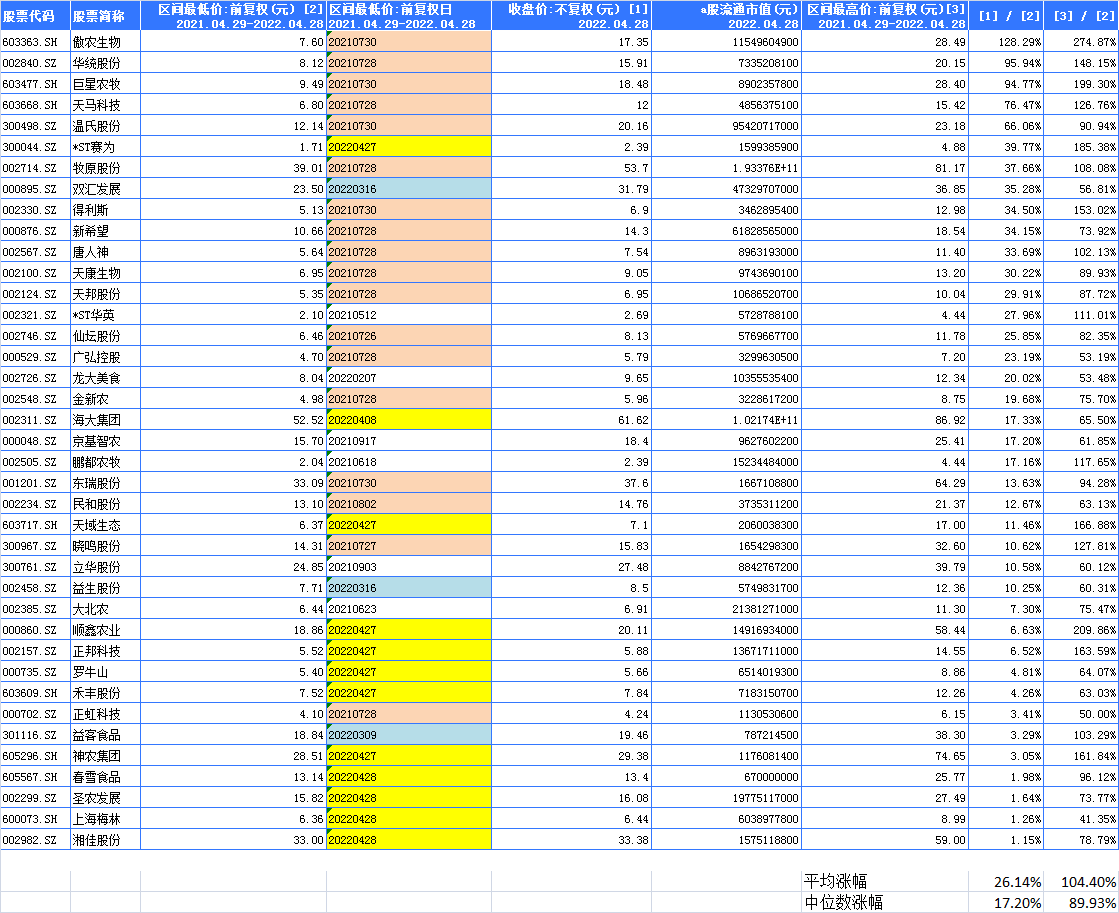
Task: Click the average value 26.14%
Action: point(1017,882)
